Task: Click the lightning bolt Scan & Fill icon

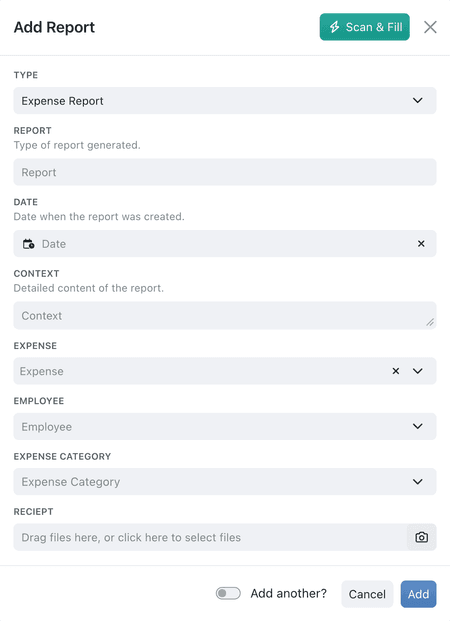Action: [335, 27]
